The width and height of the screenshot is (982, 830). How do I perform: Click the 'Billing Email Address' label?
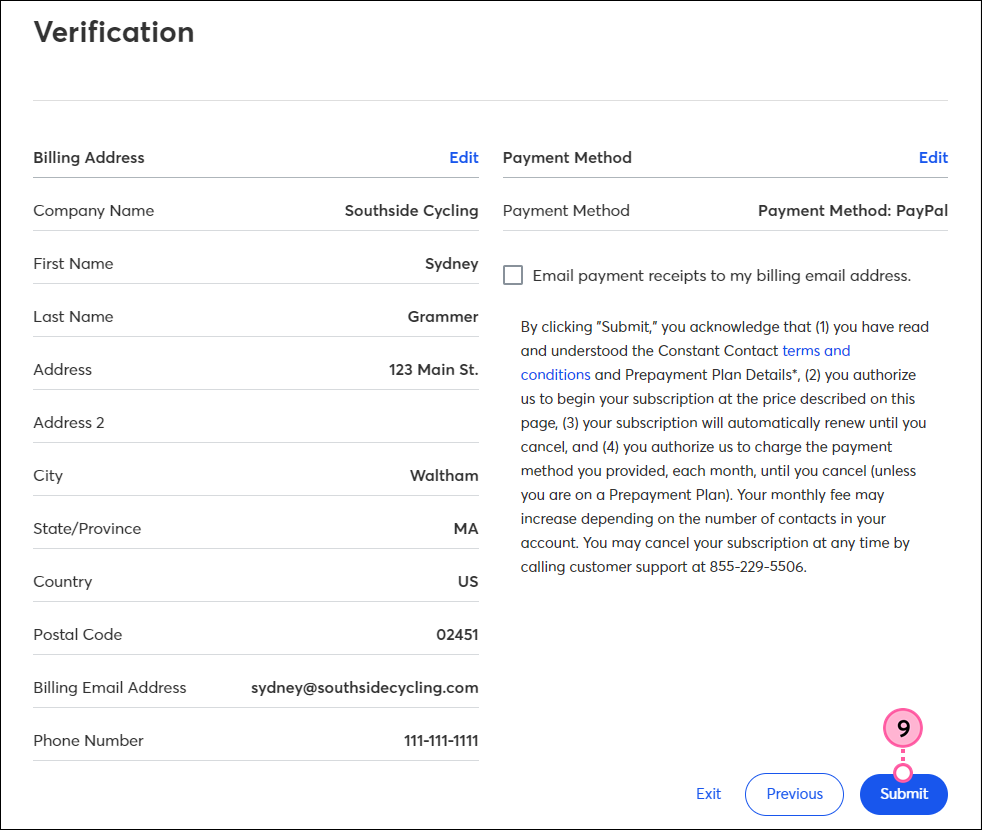110,688
